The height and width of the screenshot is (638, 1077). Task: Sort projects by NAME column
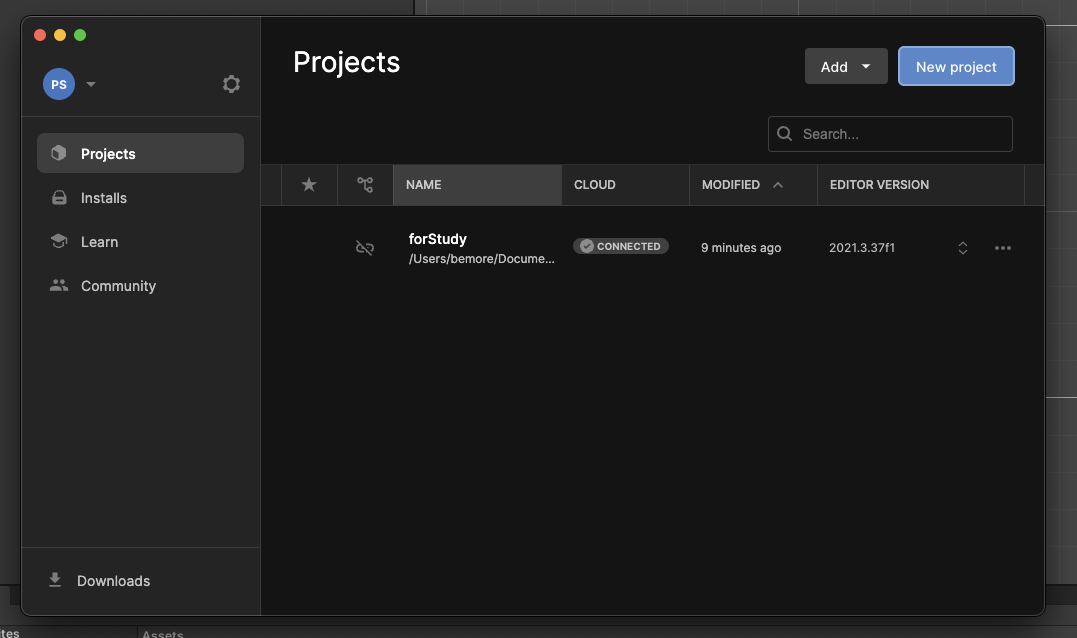click(477, 185)
